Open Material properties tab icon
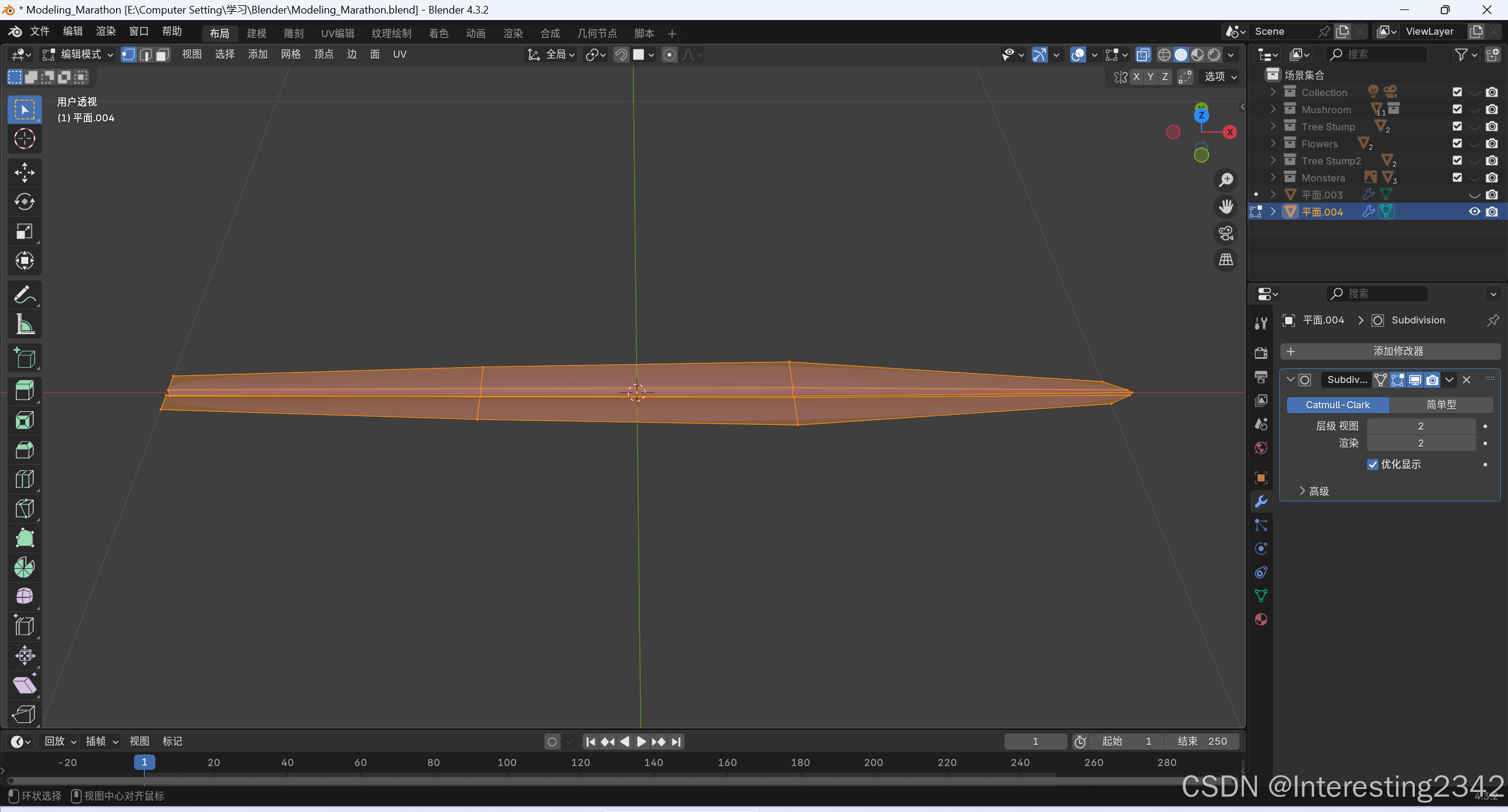This screenshot has width=1508, height=812. 1261,619
